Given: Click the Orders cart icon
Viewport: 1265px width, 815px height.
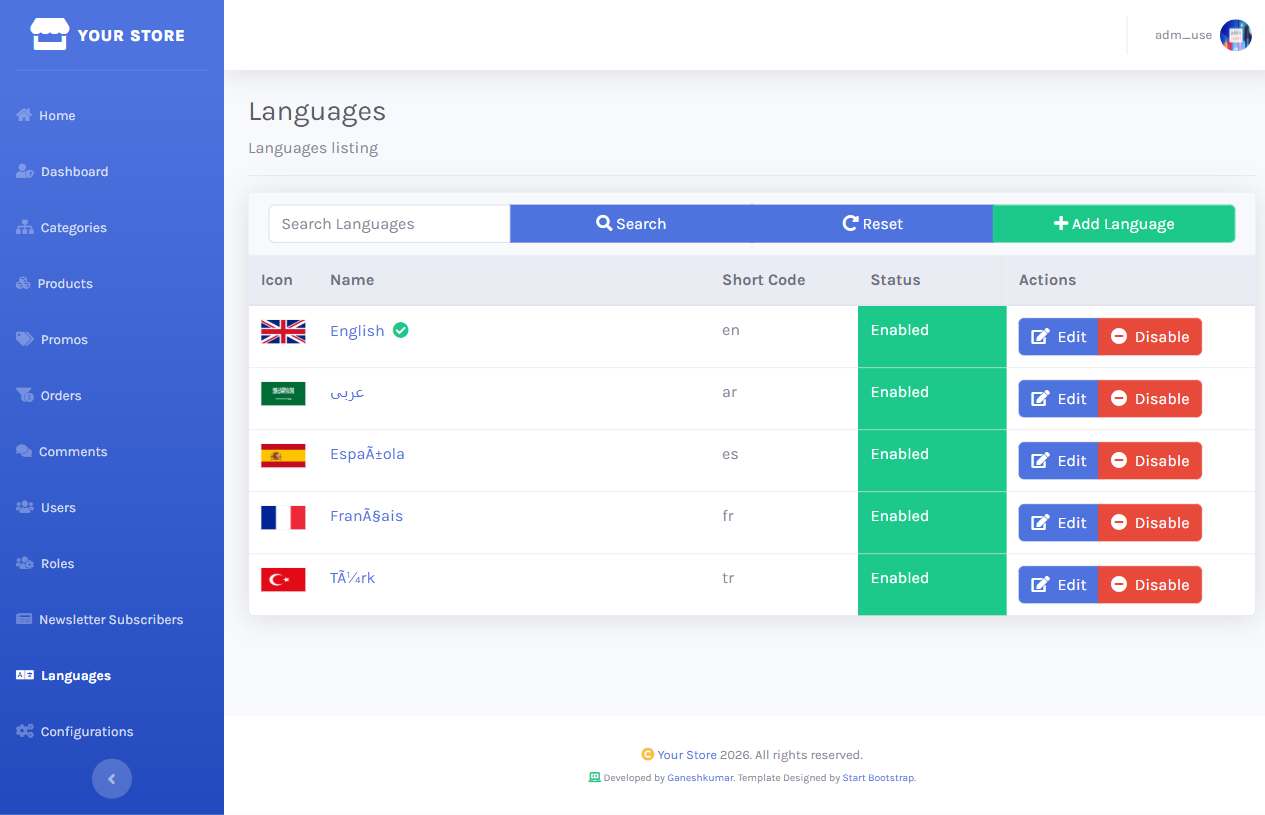Looking at the screenshot, I should tap(25, 395).
